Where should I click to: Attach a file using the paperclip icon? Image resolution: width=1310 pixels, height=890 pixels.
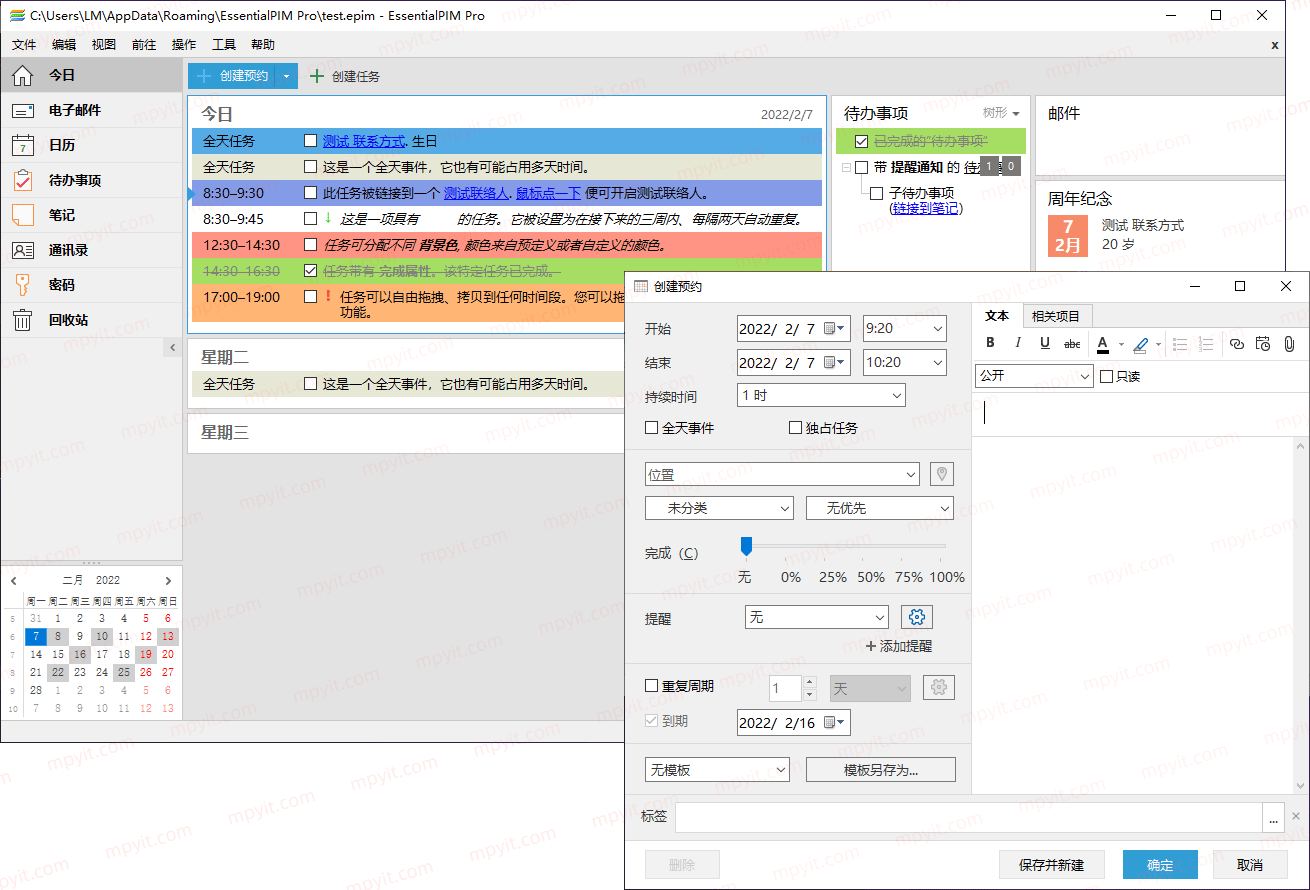click(x=1289, y=343)
